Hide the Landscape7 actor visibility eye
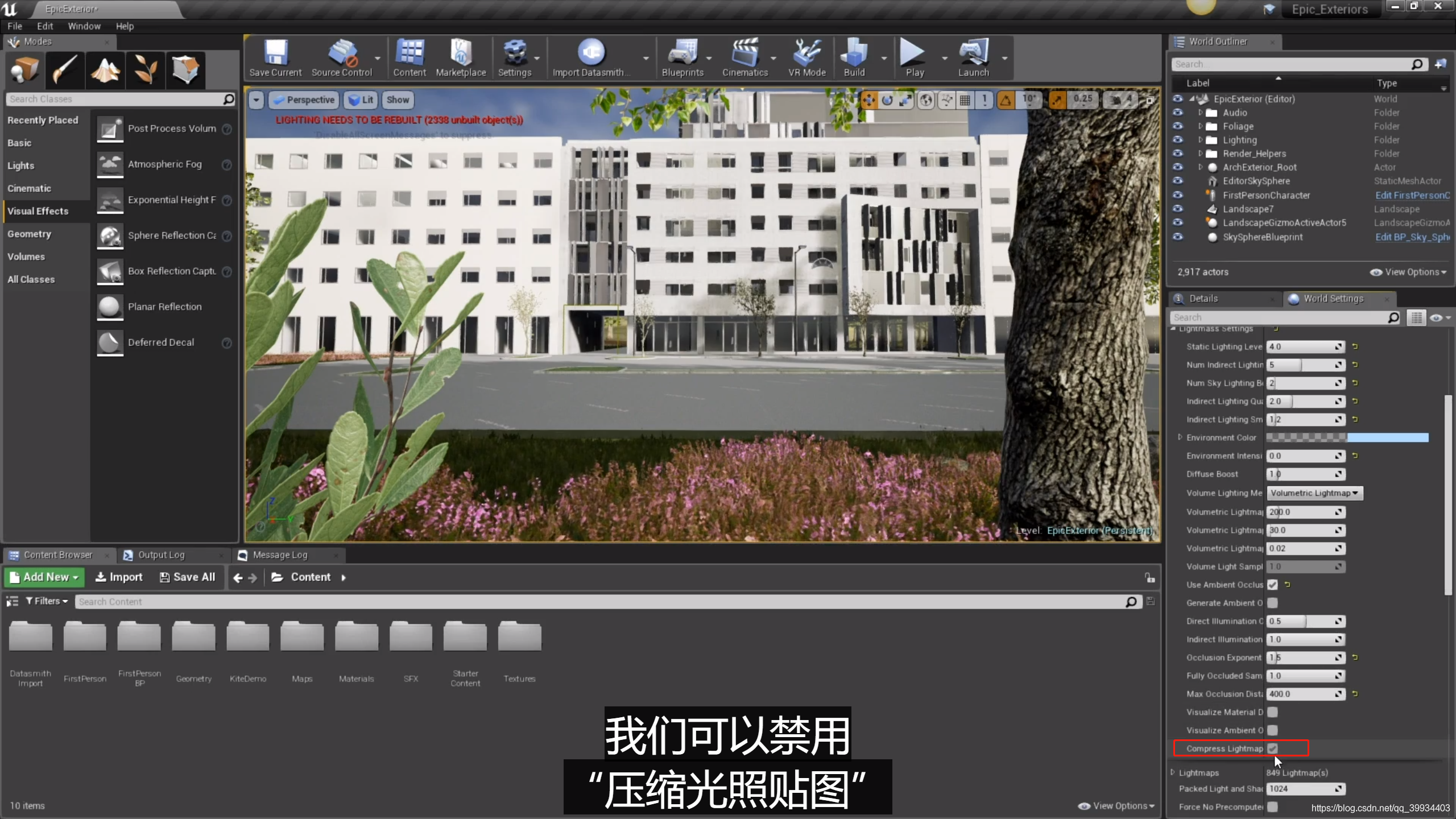Viewport: 1456px width, 819px height. pos(1177,209)
